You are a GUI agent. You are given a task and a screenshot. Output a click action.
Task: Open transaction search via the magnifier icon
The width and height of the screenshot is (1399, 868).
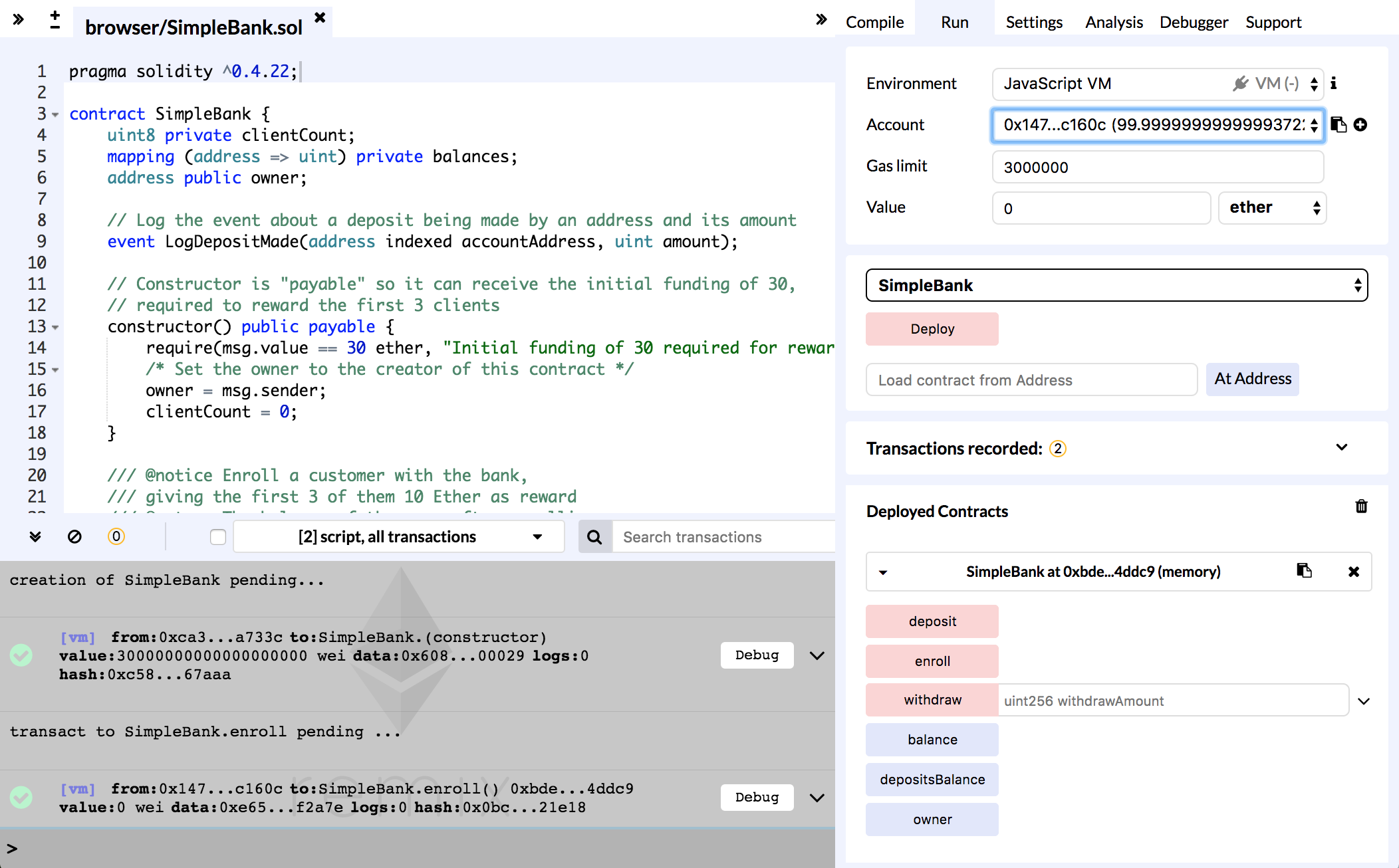[594, 536]
